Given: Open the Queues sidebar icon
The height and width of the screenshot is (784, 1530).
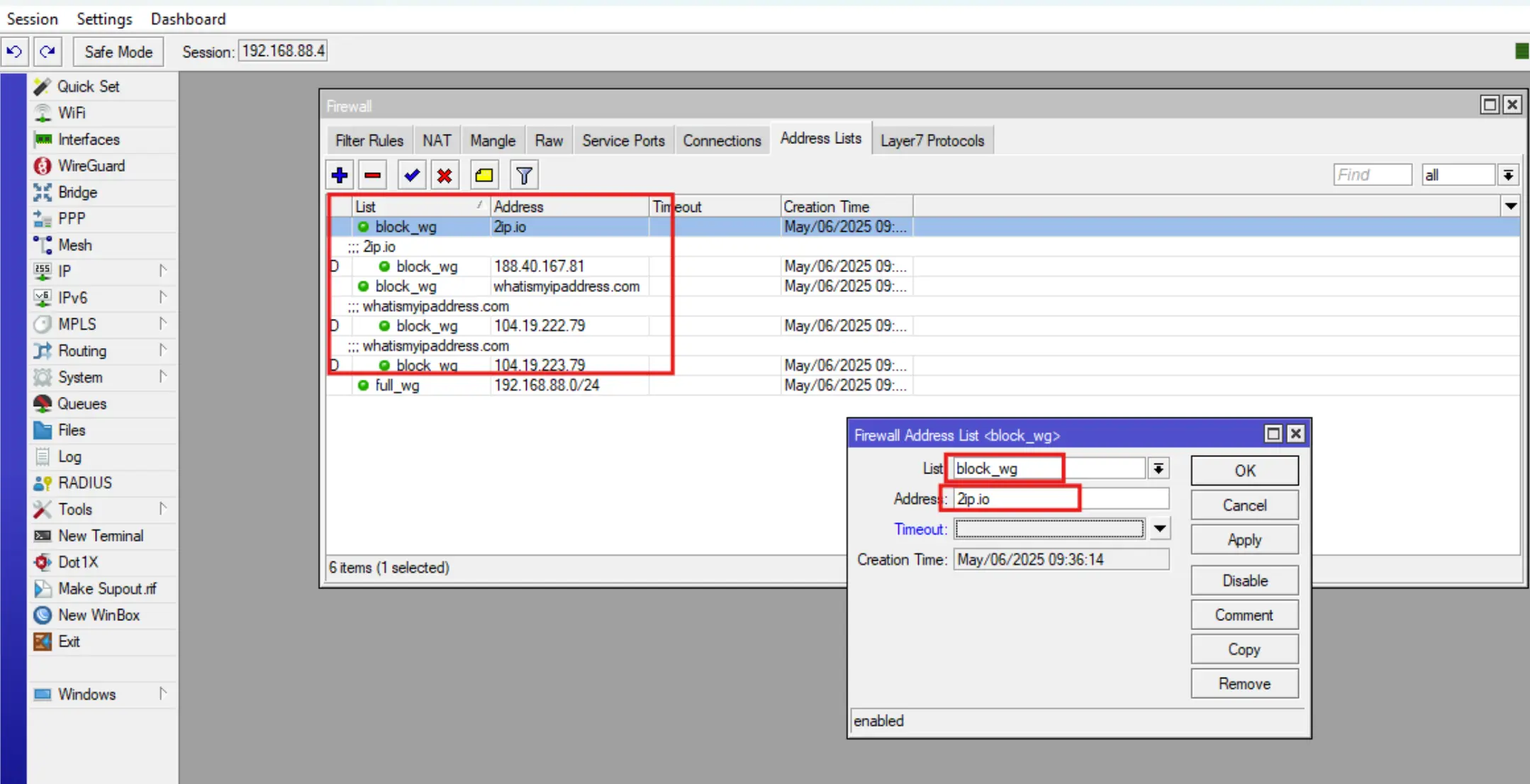Looking at the screenshot, I should pos(43,403).
